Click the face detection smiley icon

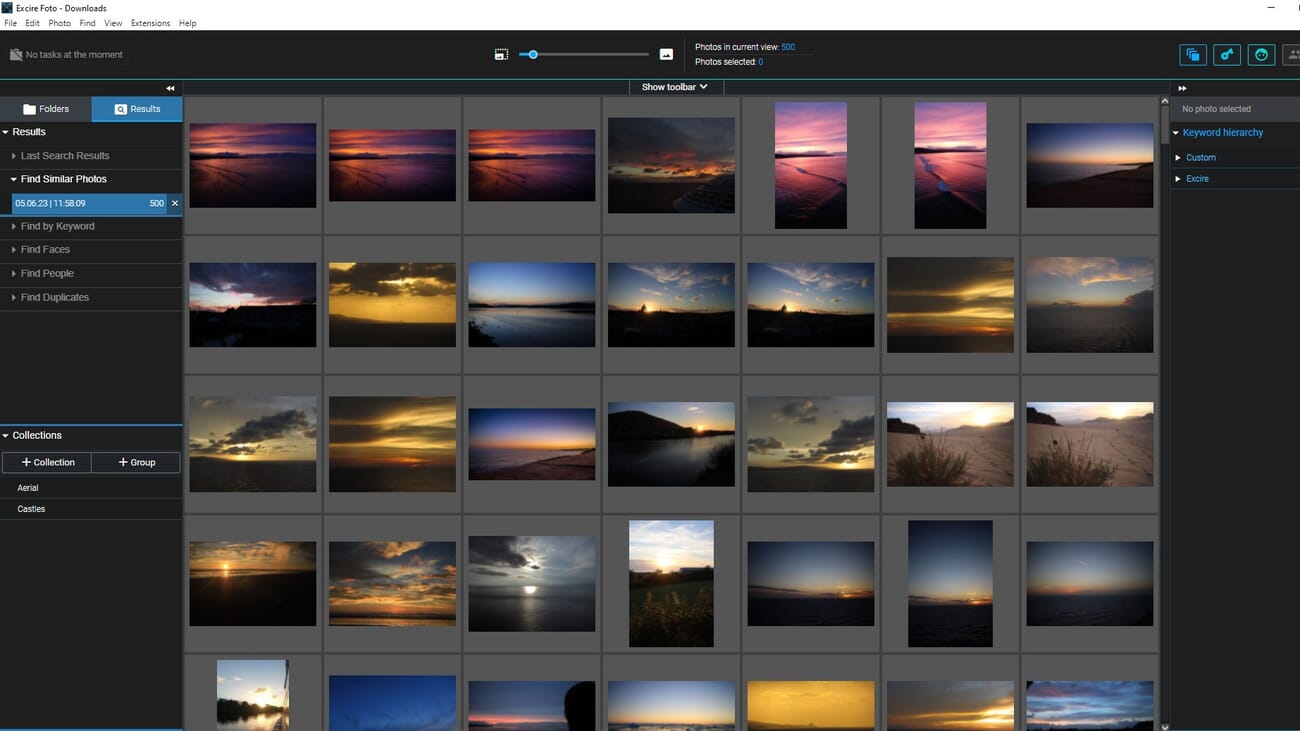(x=1261, y=55)
